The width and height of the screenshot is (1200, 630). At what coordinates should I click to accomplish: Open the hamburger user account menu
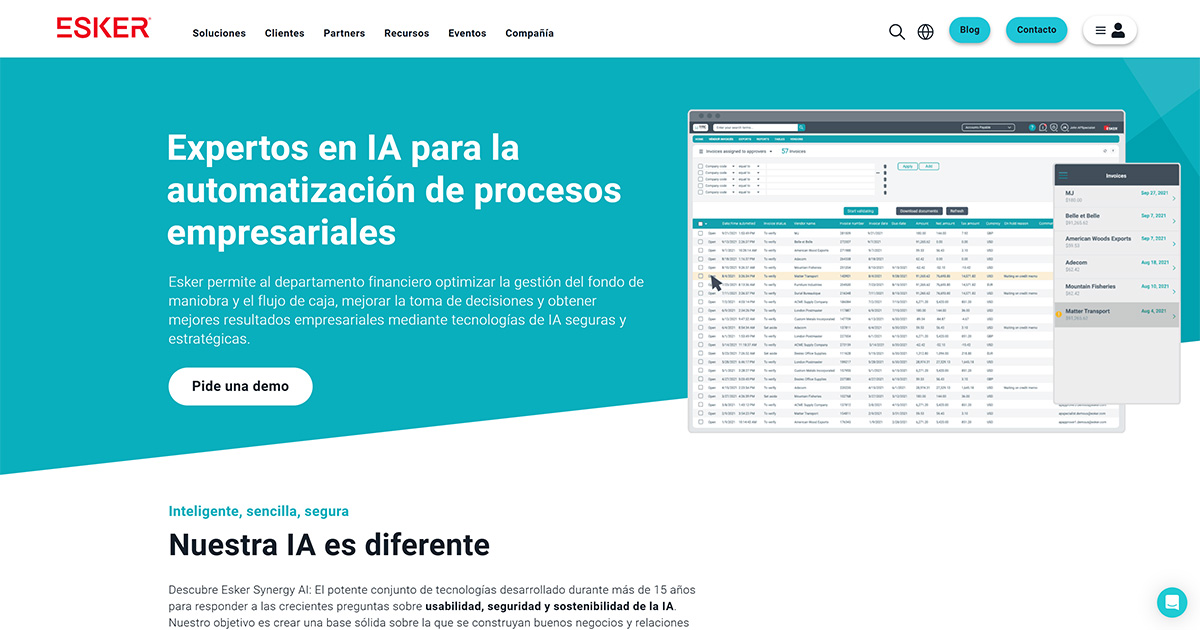click(1110, 30)
